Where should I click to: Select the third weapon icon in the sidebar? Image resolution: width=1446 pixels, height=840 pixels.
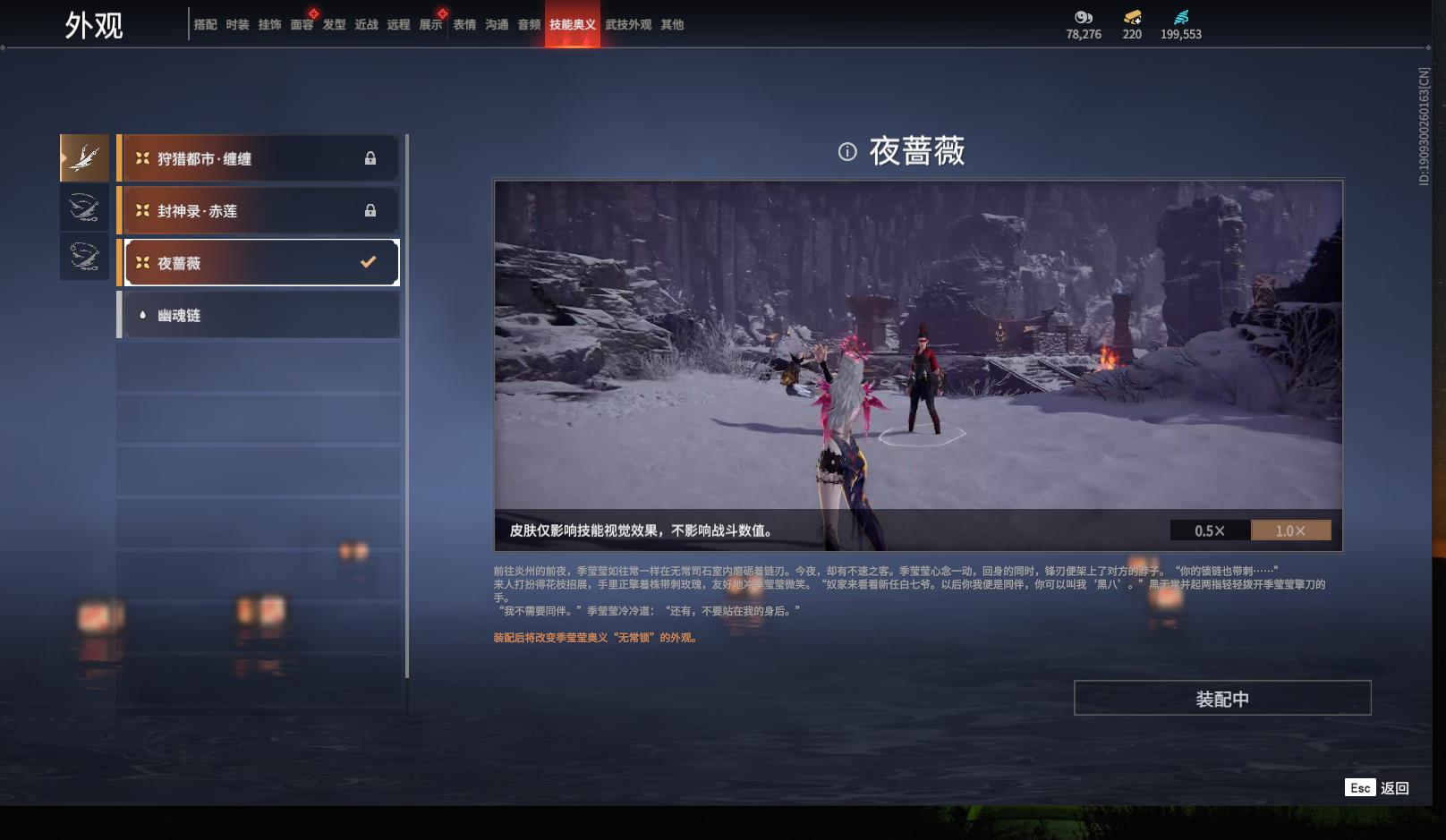(84, 257)
